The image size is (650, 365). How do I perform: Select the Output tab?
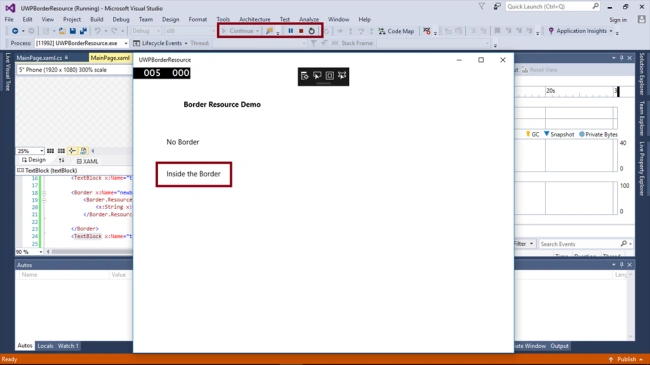pyautogui.click(x=559, y=346)
